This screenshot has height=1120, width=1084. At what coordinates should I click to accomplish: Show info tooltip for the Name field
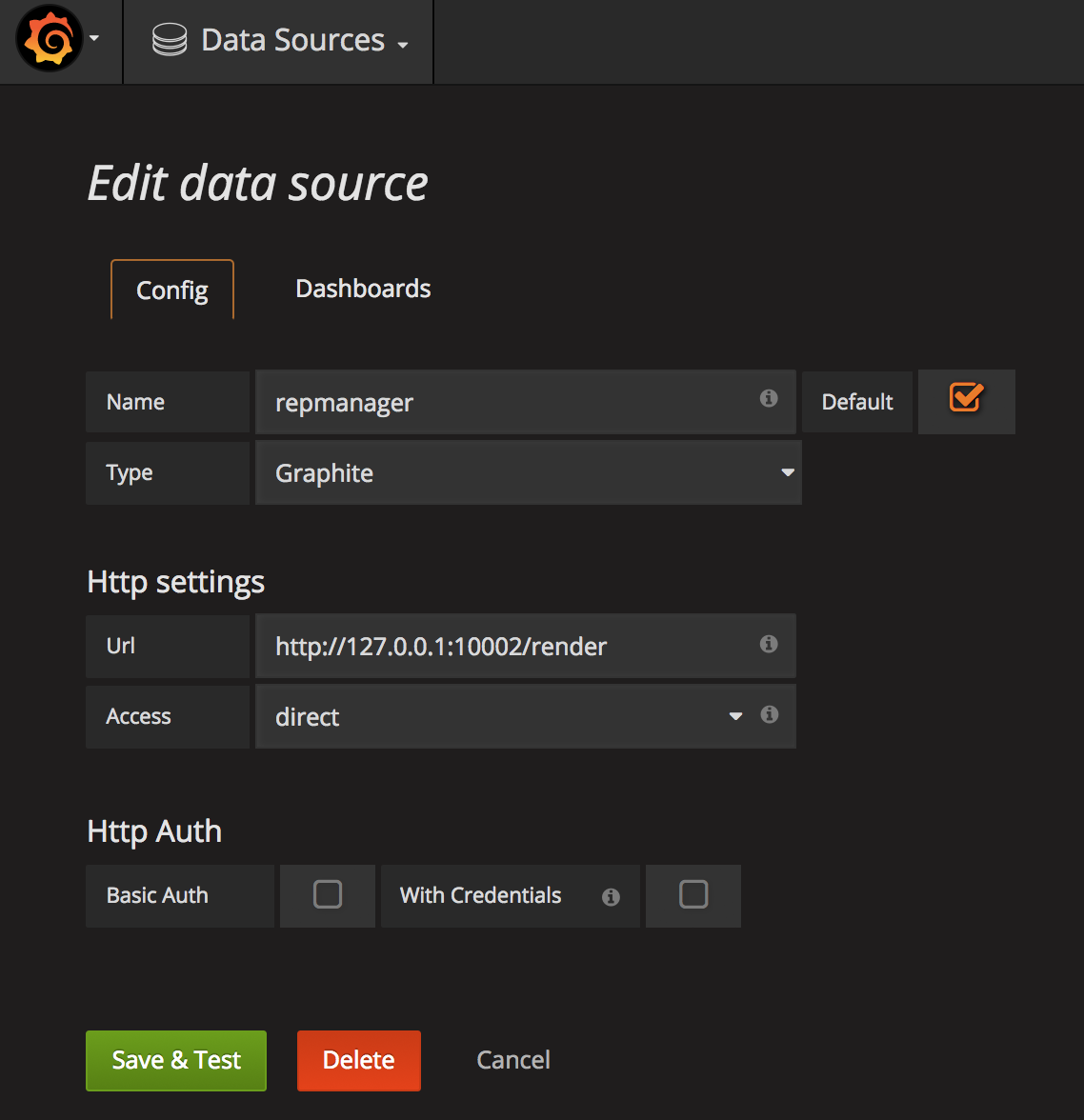769,398
